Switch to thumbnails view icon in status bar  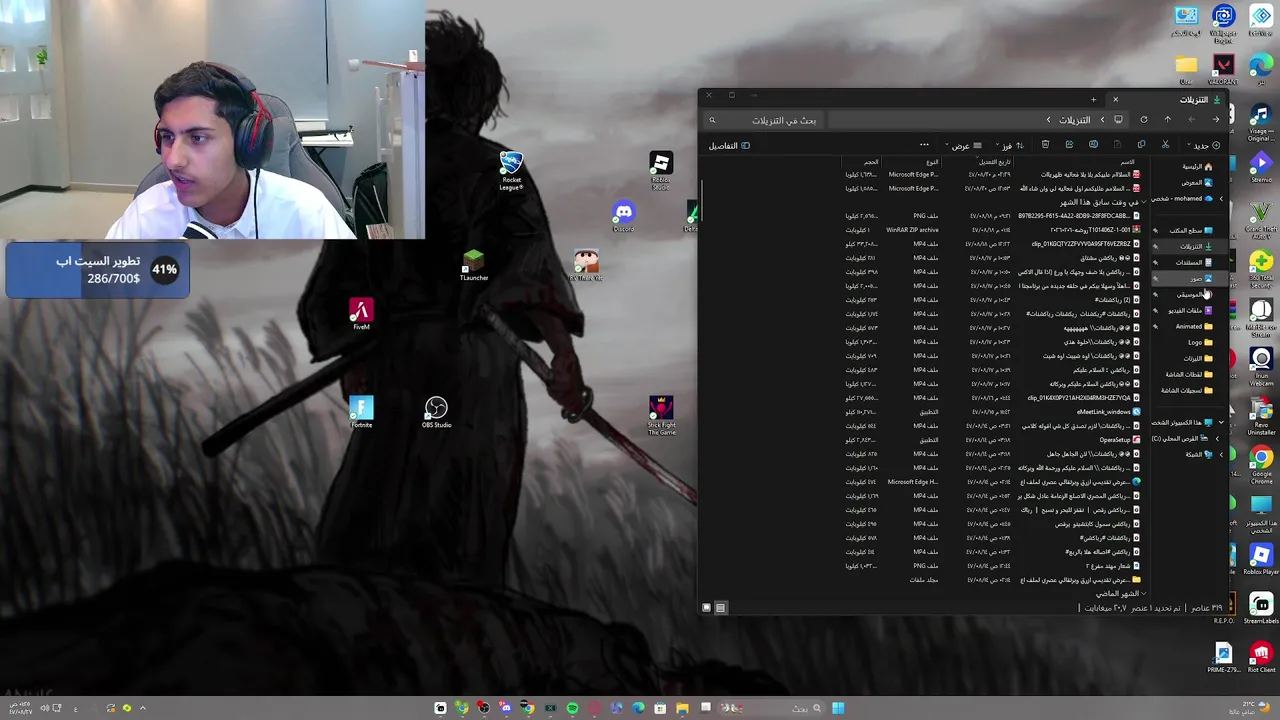point(707,608)
